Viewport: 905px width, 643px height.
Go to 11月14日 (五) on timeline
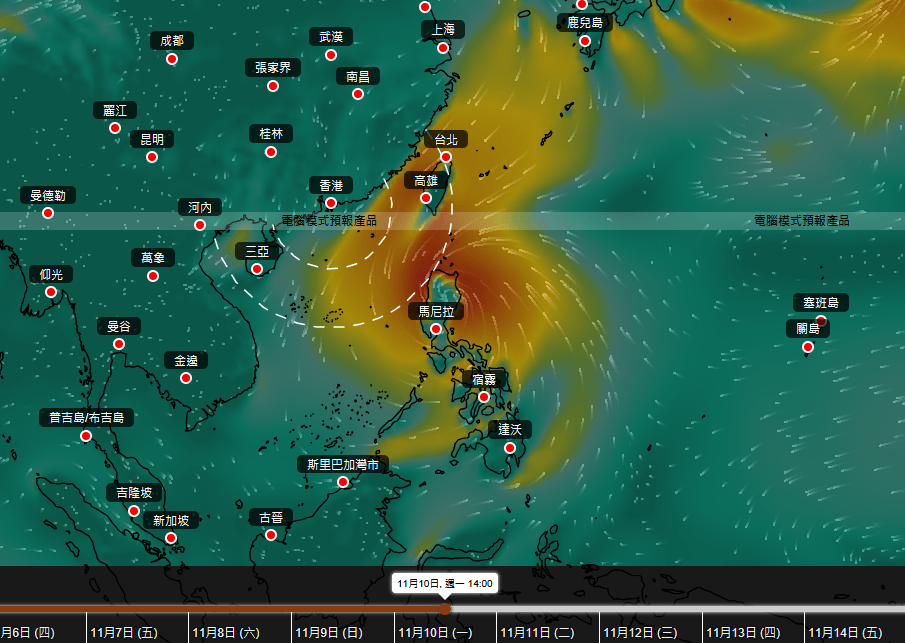coord(845,632)
